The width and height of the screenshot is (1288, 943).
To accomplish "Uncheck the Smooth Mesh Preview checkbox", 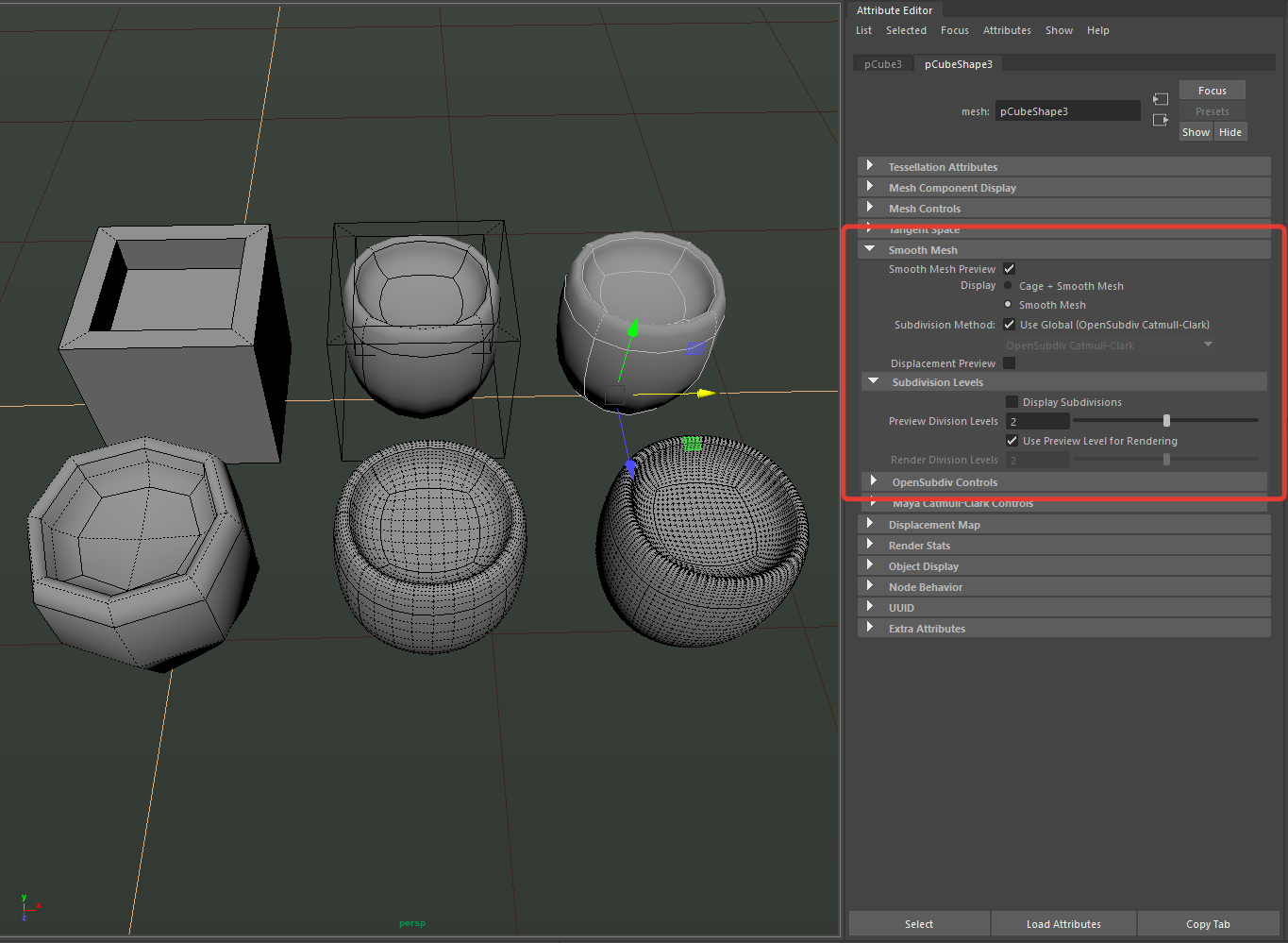I will click(x=1009, y=269).
